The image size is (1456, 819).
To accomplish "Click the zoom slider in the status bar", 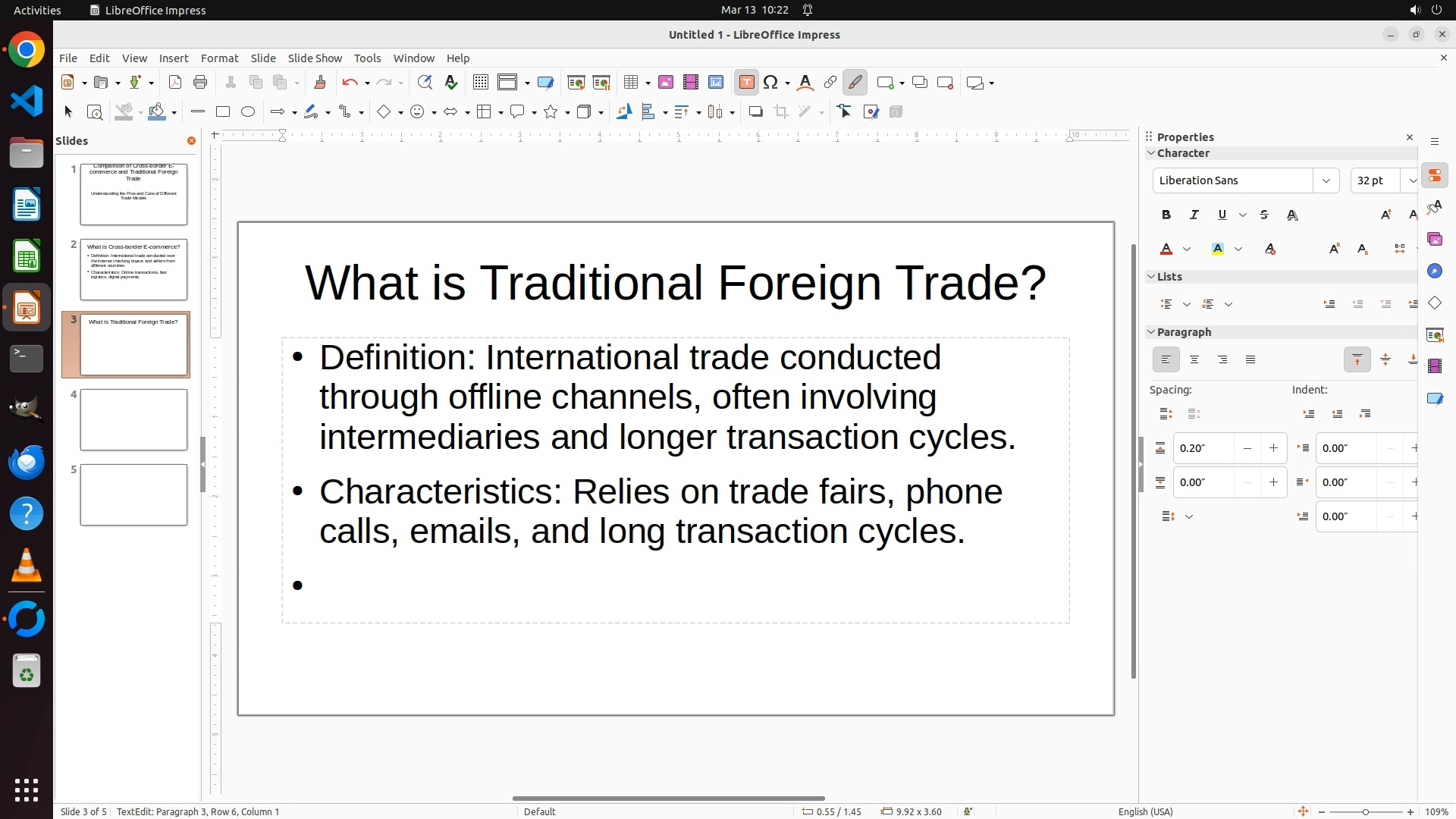I will [x=1366, y=812].
